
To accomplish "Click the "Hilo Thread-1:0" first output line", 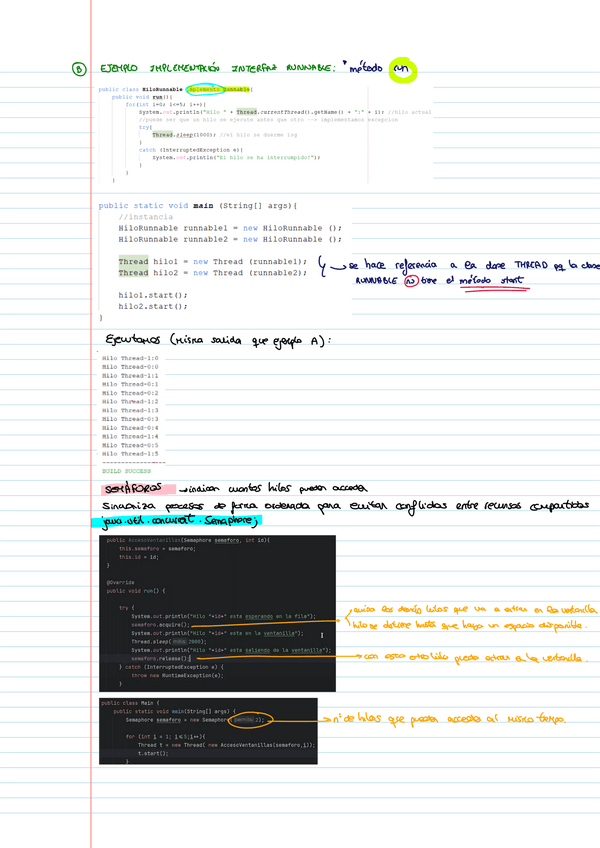I will (x=130, y=359).
